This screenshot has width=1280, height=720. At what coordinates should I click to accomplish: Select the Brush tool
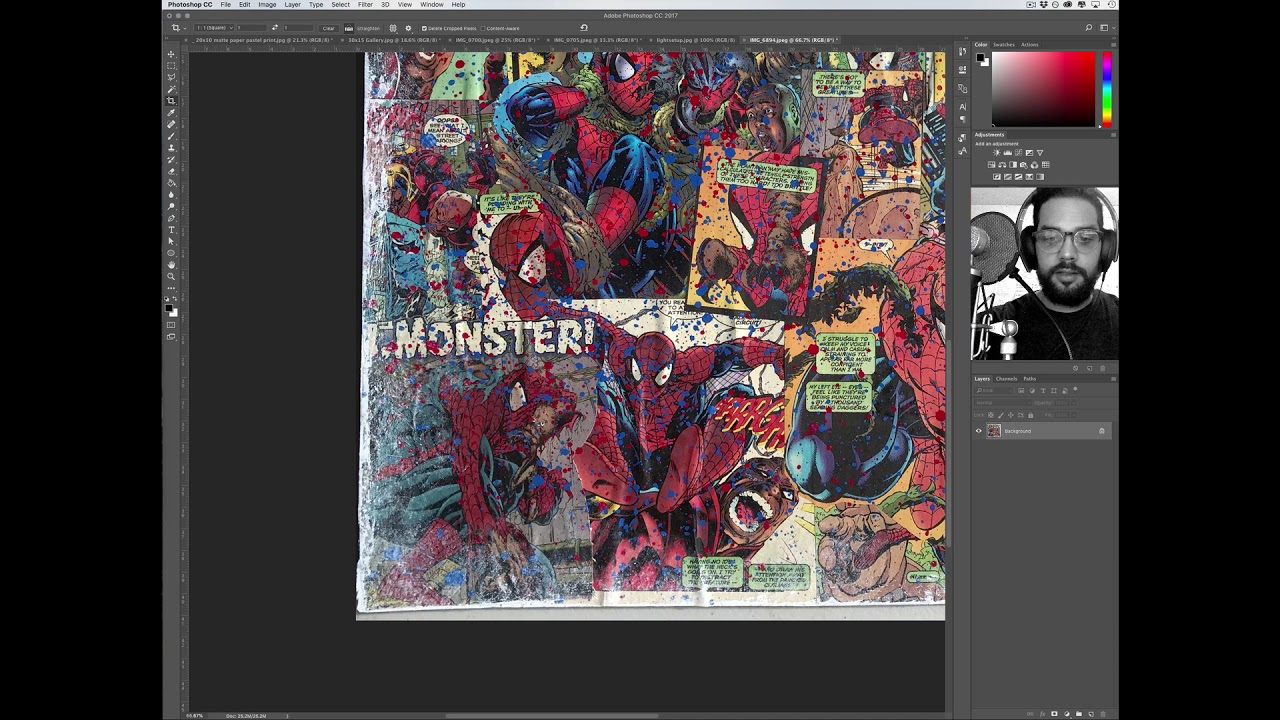[x=171, y=135]
